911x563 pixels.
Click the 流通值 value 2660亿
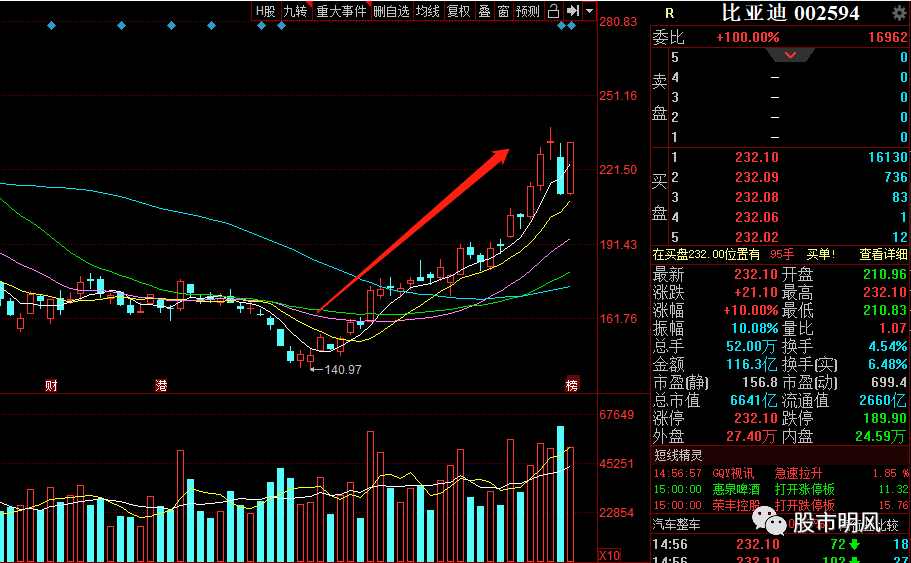click(883, 400)
